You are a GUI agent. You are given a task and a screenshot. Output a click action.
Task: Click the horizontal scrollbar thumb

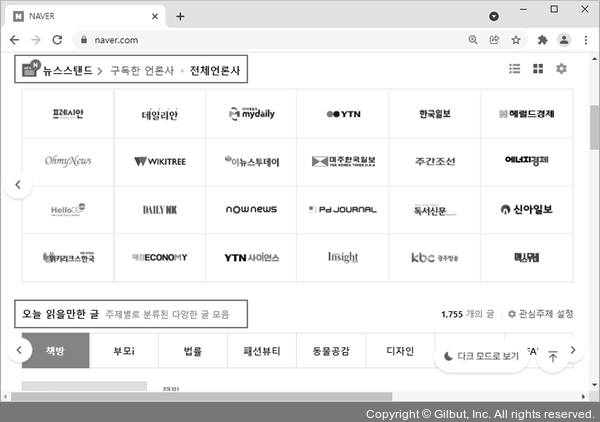point(201,396)
